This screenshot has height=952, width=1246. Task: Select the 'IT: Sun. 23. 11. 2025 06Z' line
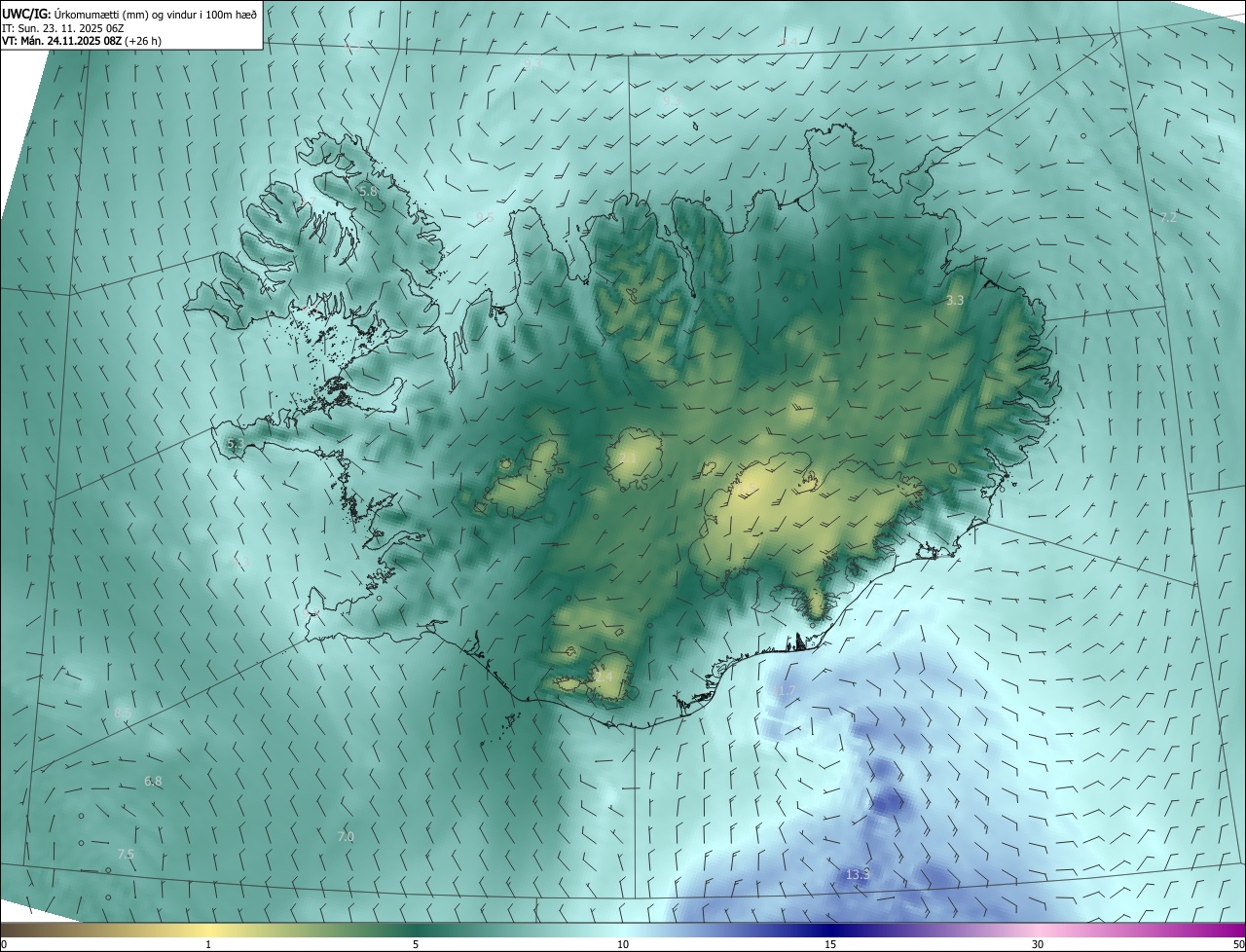62,27
